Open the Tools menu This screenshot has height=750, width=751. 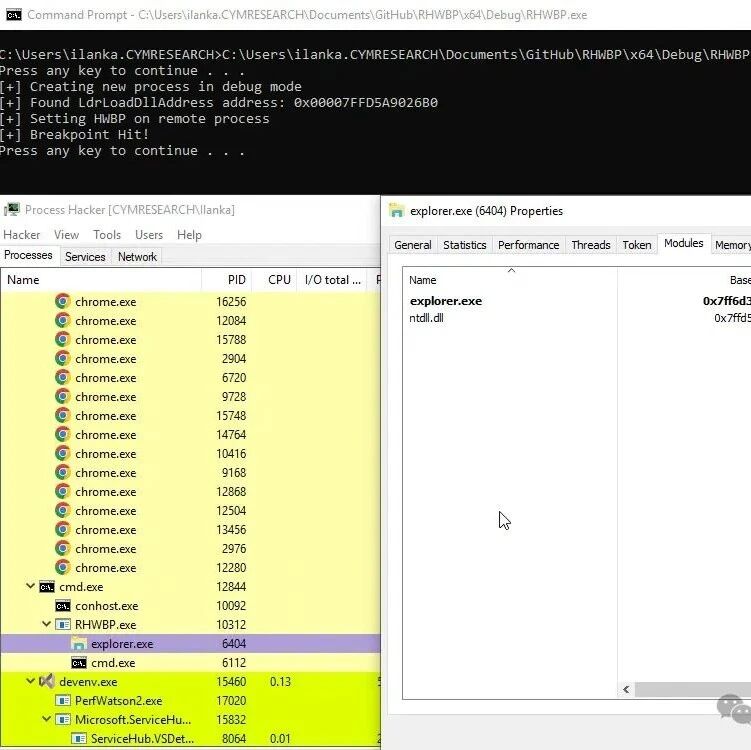(x=107, y=235)
